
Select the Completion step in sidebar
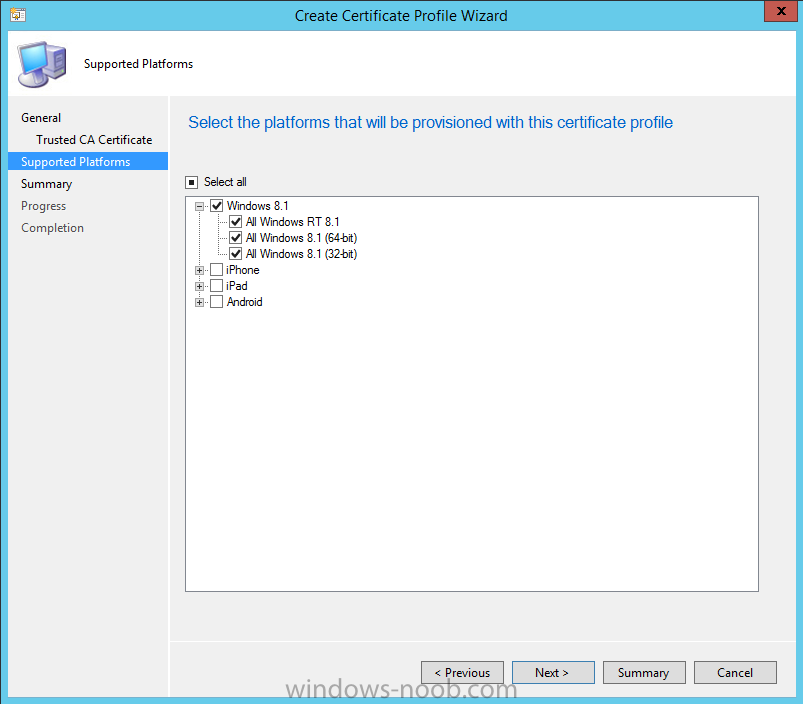[52, 228]
